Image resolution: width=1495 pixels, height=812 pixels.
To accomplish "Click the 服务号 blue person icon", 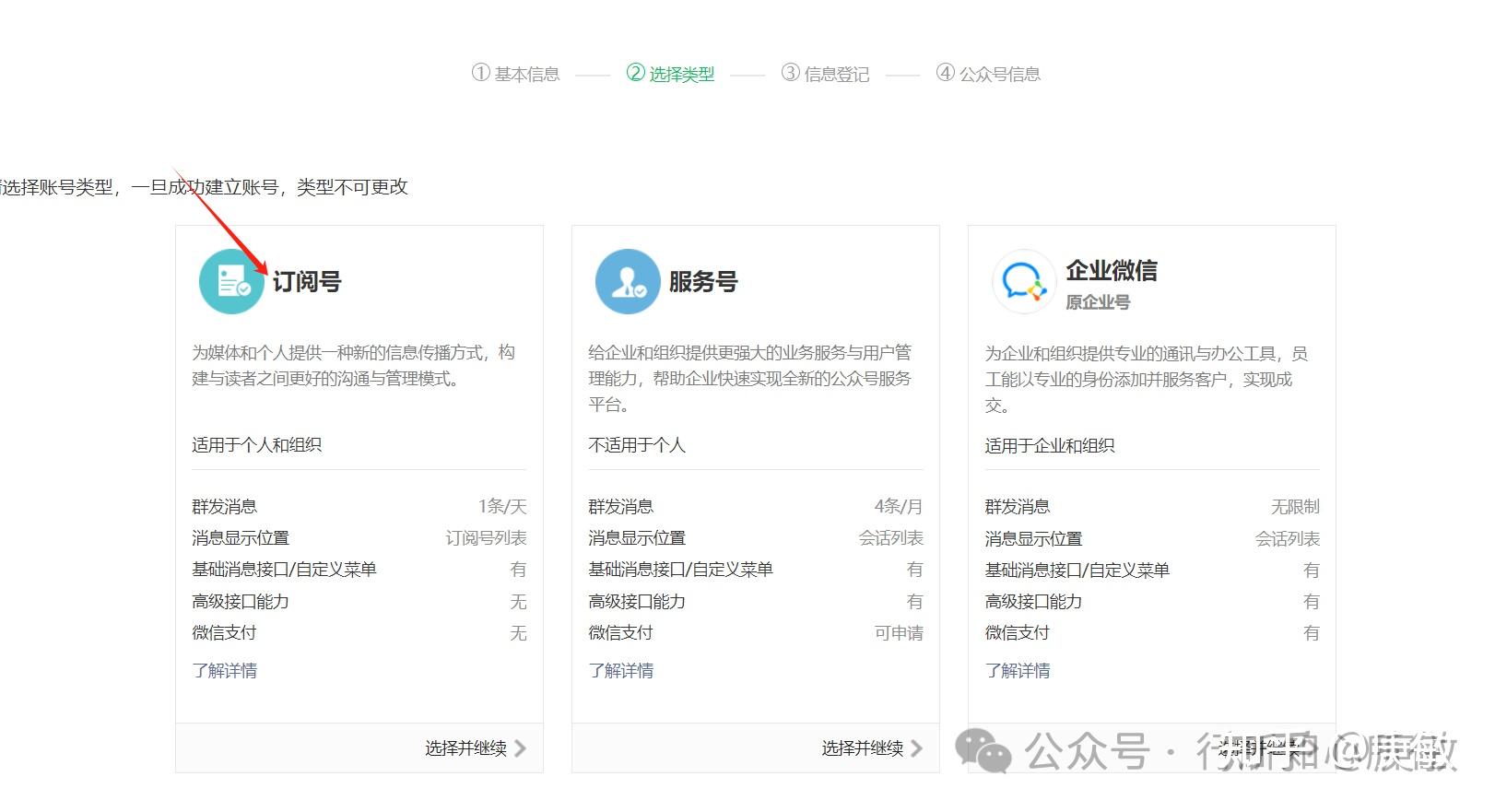I will click(x=628, y=281).
